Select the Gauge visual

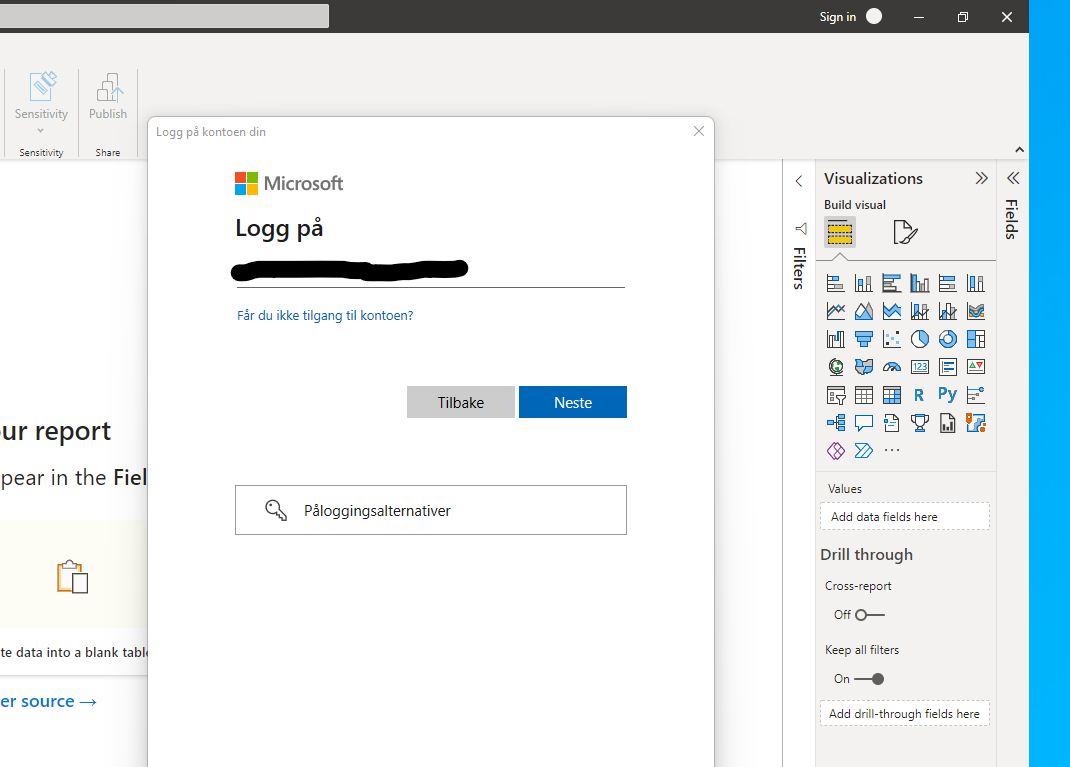(x=891, y=367)
